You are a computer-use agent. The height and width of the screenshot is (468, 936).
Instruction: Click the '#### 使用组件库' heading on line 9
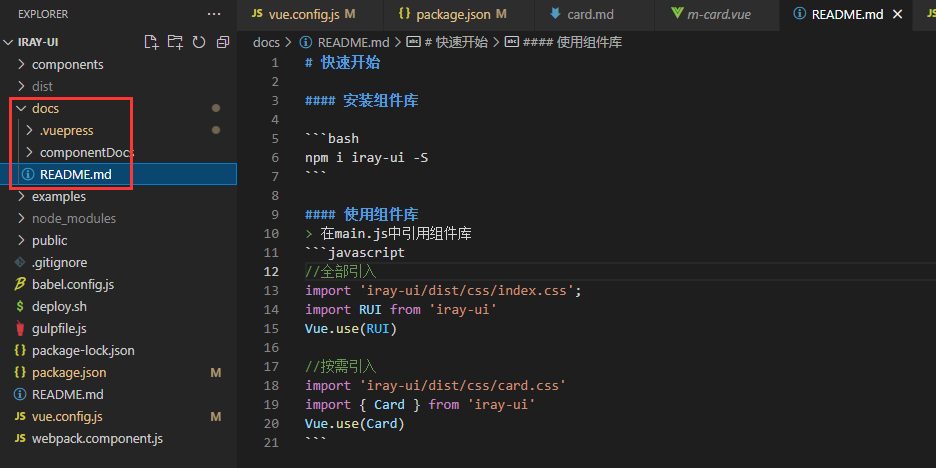[362, 214]
